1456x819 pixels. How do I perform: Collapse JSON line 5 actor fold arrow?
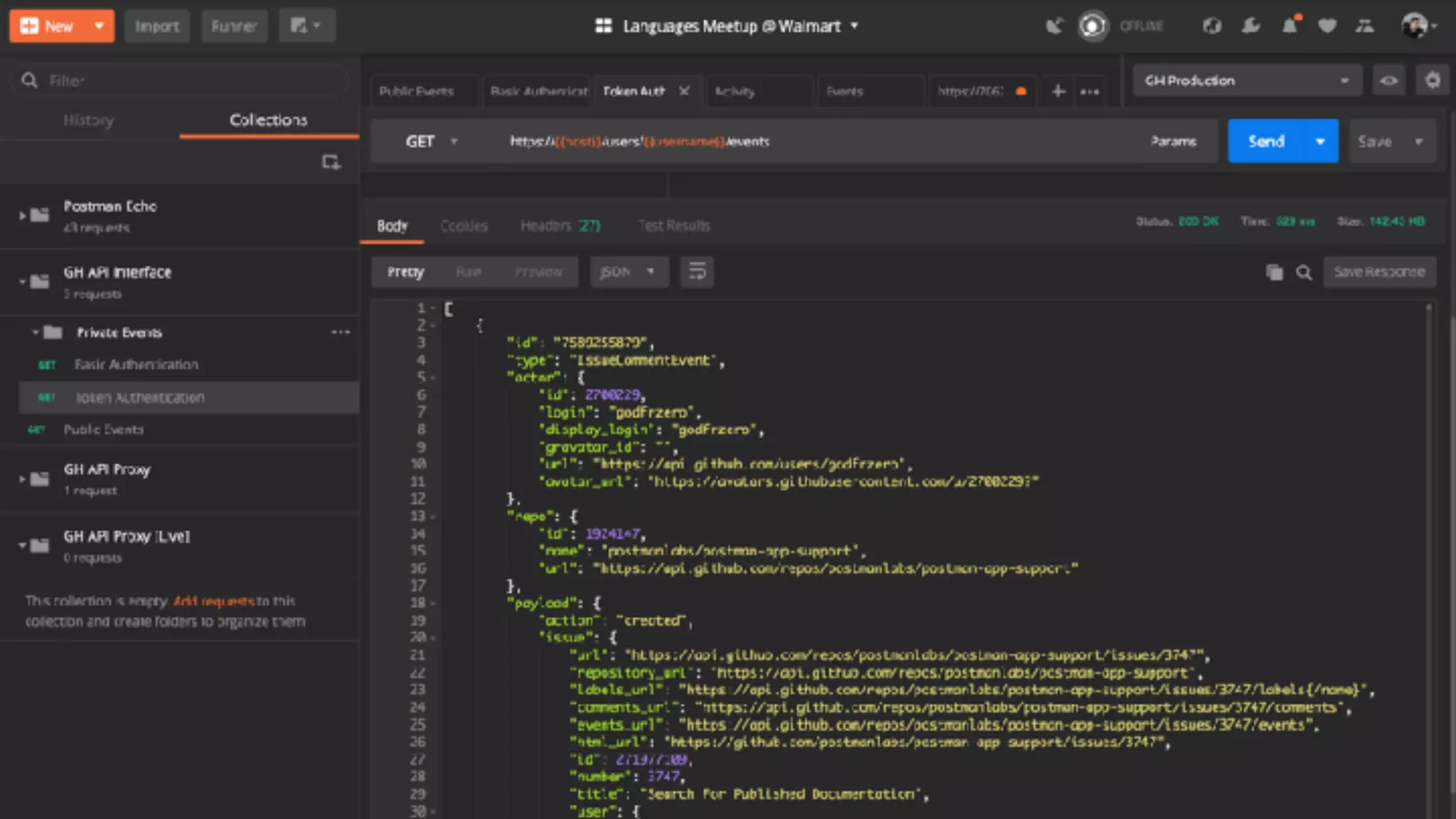[432, 378]
